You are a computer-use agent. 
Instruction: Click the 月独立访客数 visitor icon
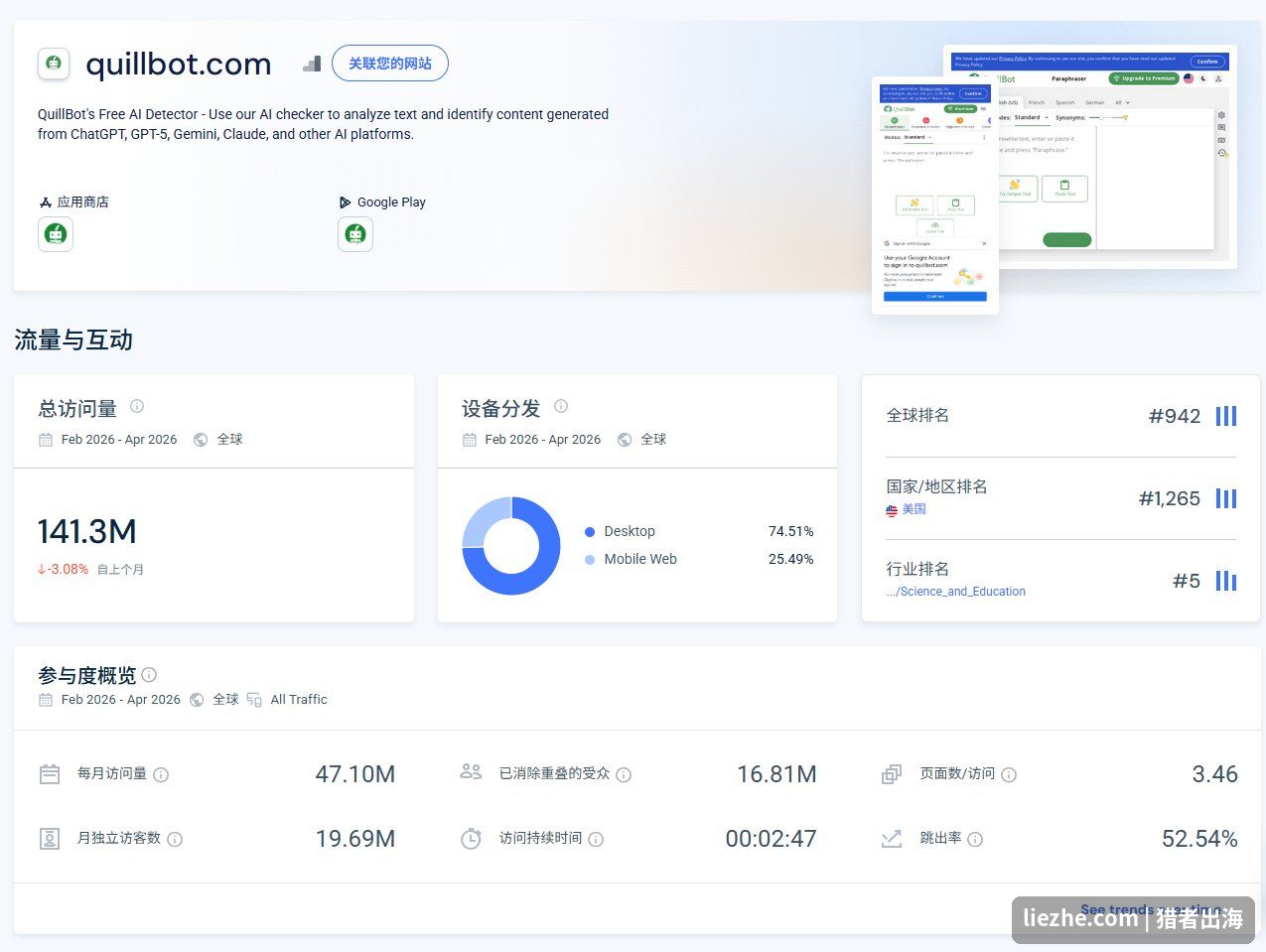50,839
